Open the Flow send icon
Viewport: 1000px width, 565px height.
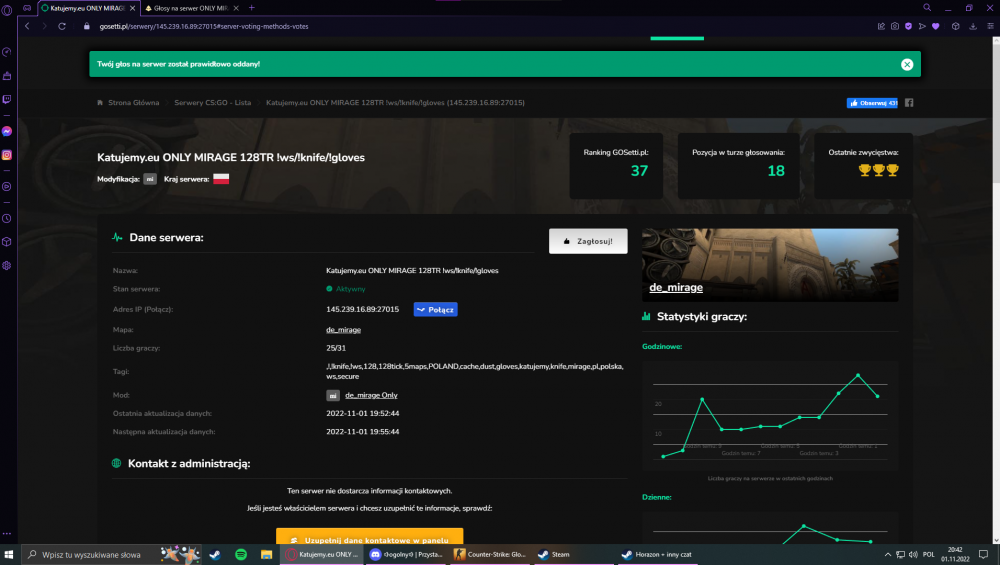922,26
